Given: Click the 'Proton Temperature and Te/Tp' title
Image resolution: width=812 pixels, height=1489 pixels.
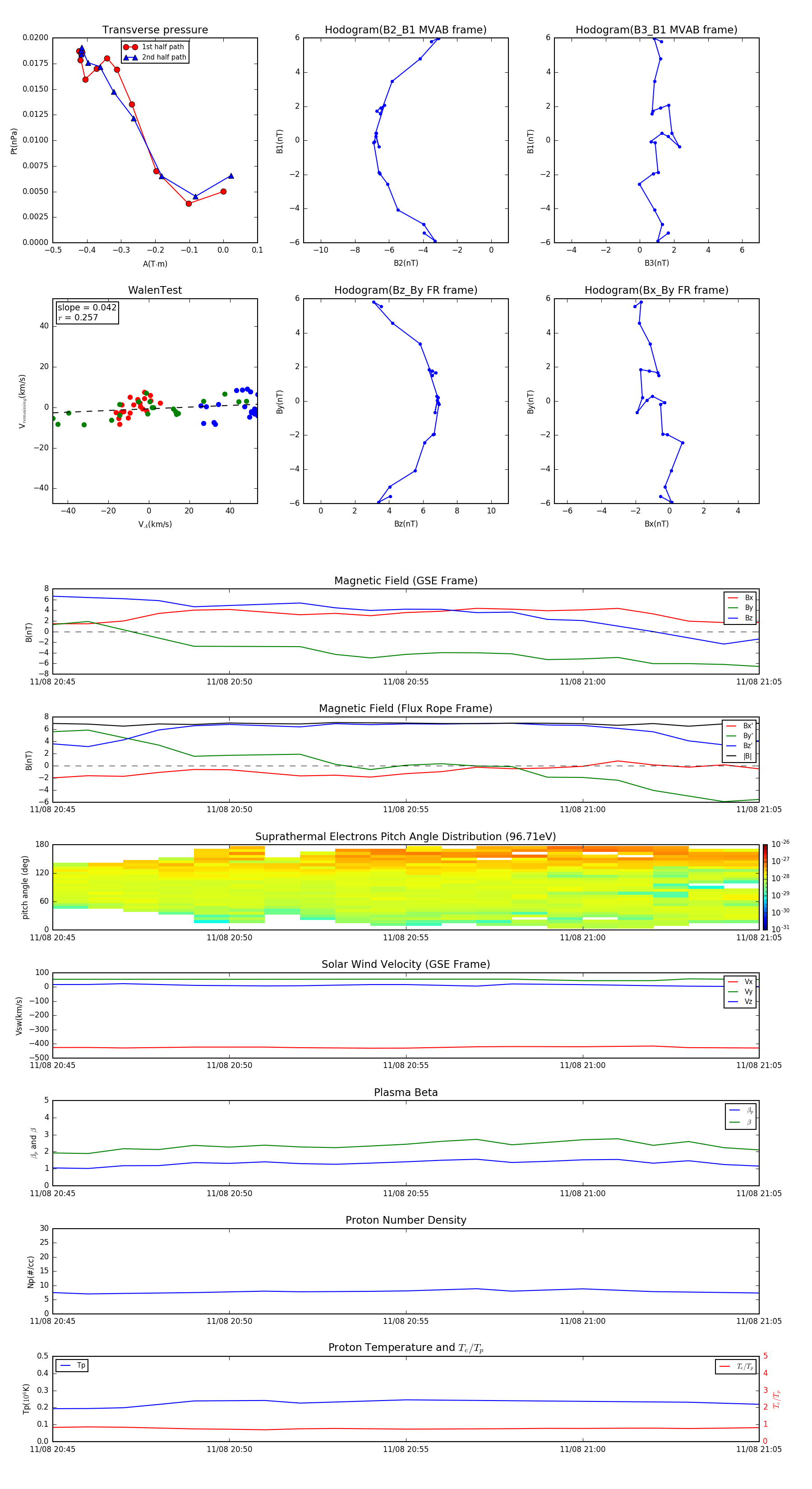Looking at the screenshot, I should pos(406,1348).
